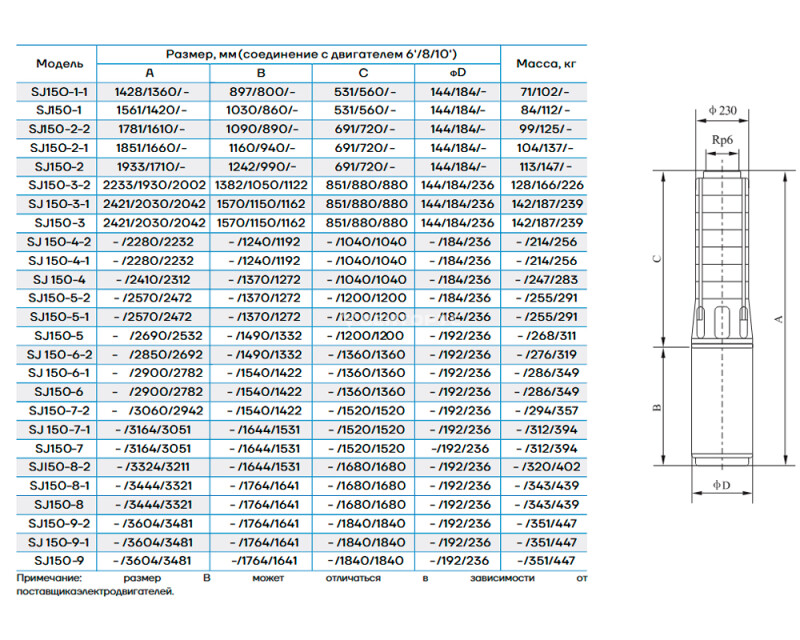Image resolution: width=800 pixels, height=640 pixels.
Task: Select model name SJ150-9-2
Action: click(59, 524)
